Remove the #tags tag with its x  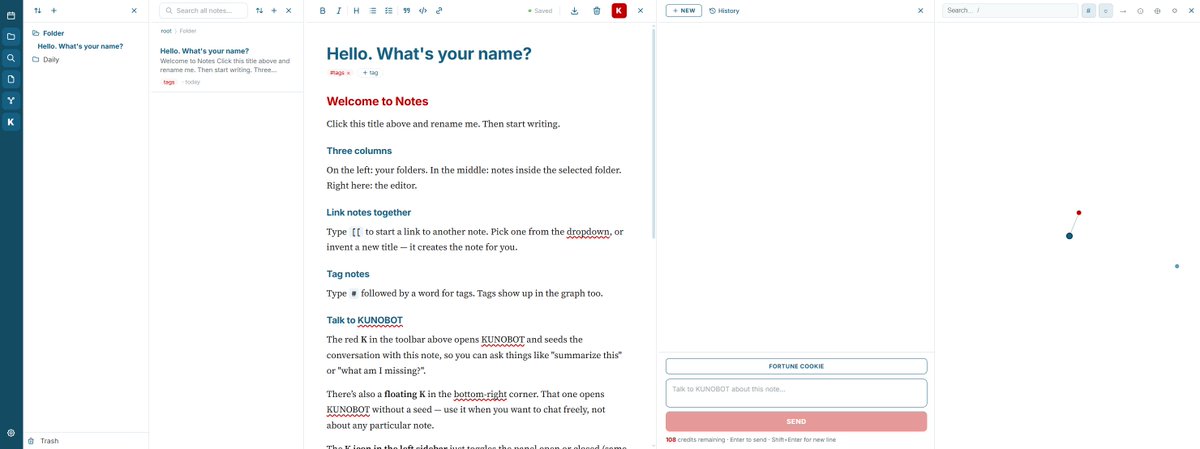pyautogui.click(x=348, y=73)
